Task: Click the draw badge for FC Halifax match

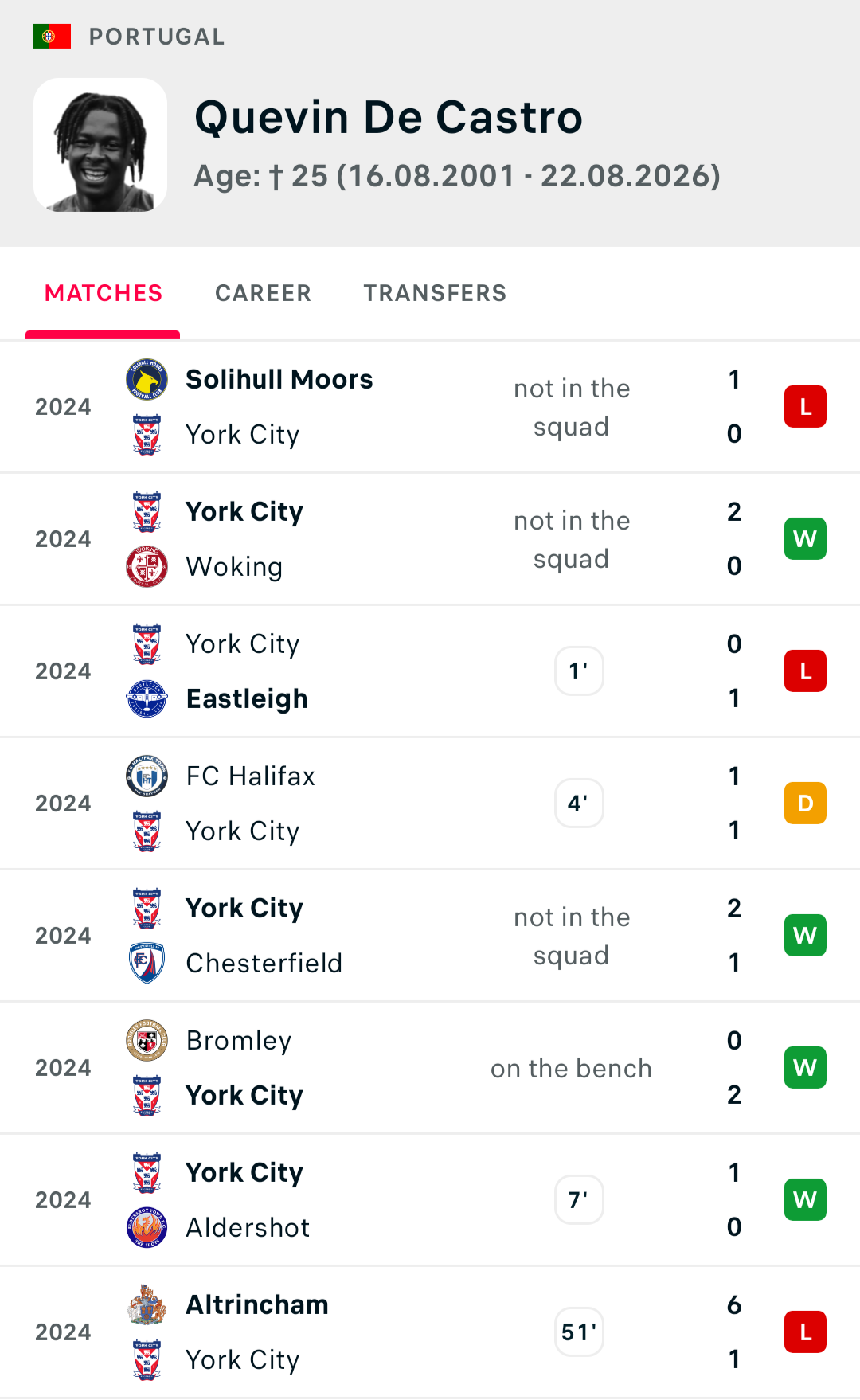Action: pos(805,804)
